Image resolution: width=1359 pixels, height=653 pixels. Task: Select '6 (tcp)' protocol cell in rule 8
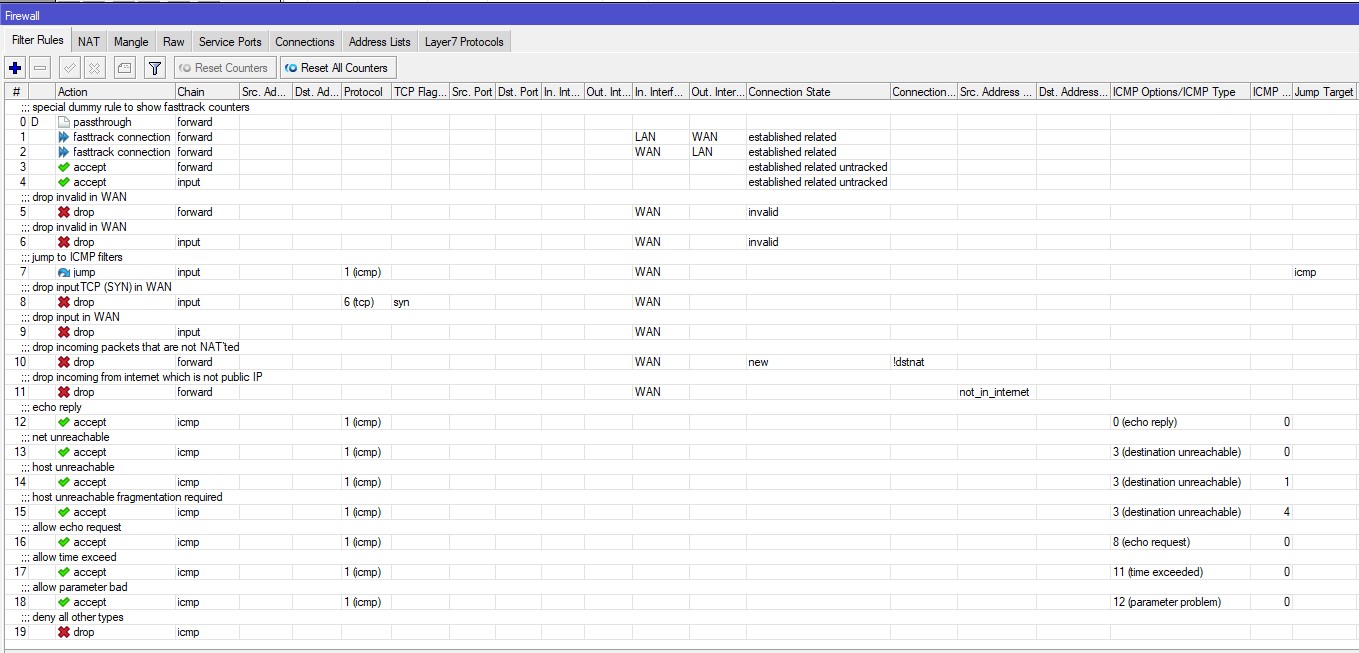366,302
